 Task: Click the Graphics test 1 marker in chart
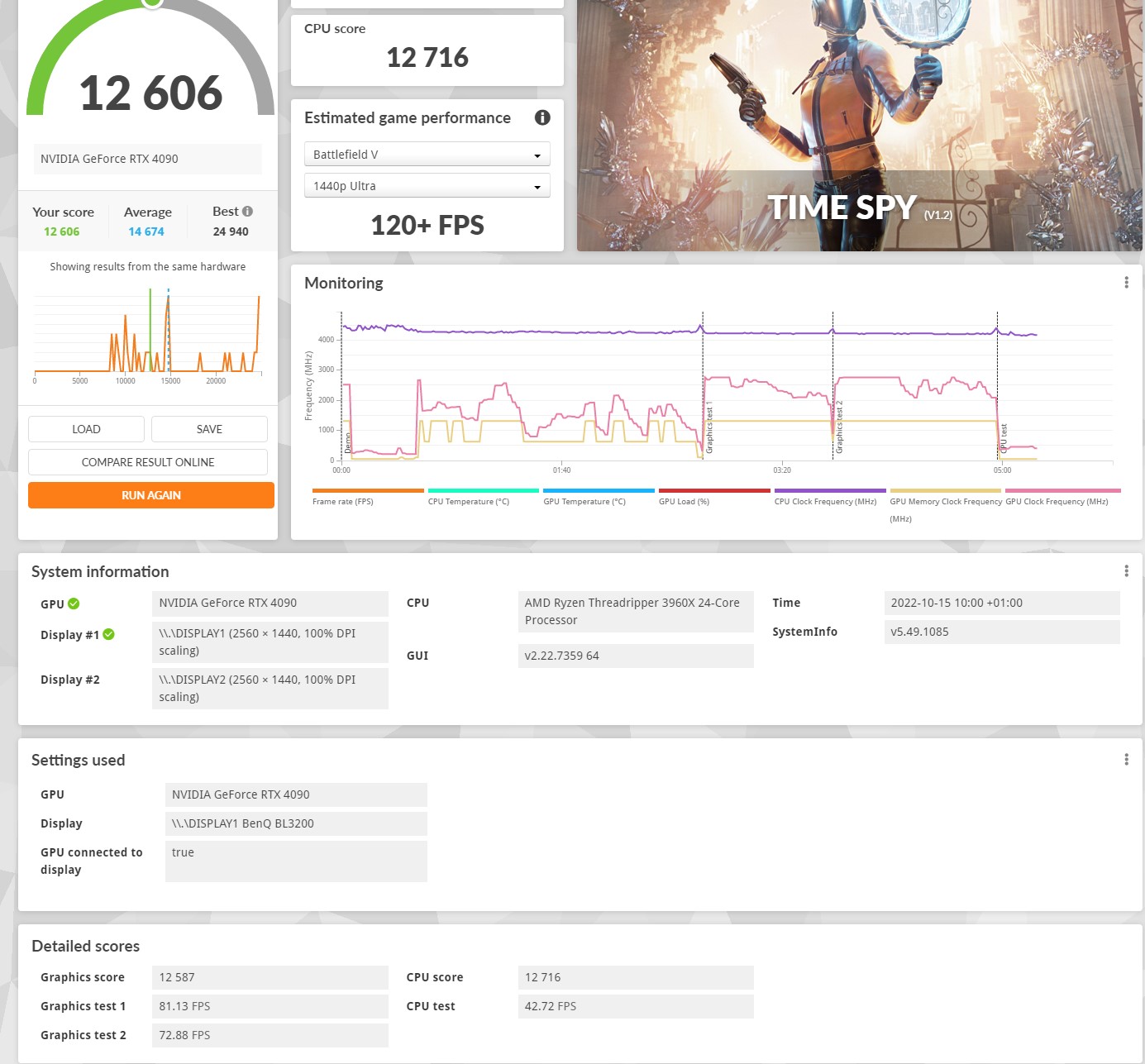tap(708, 428)
